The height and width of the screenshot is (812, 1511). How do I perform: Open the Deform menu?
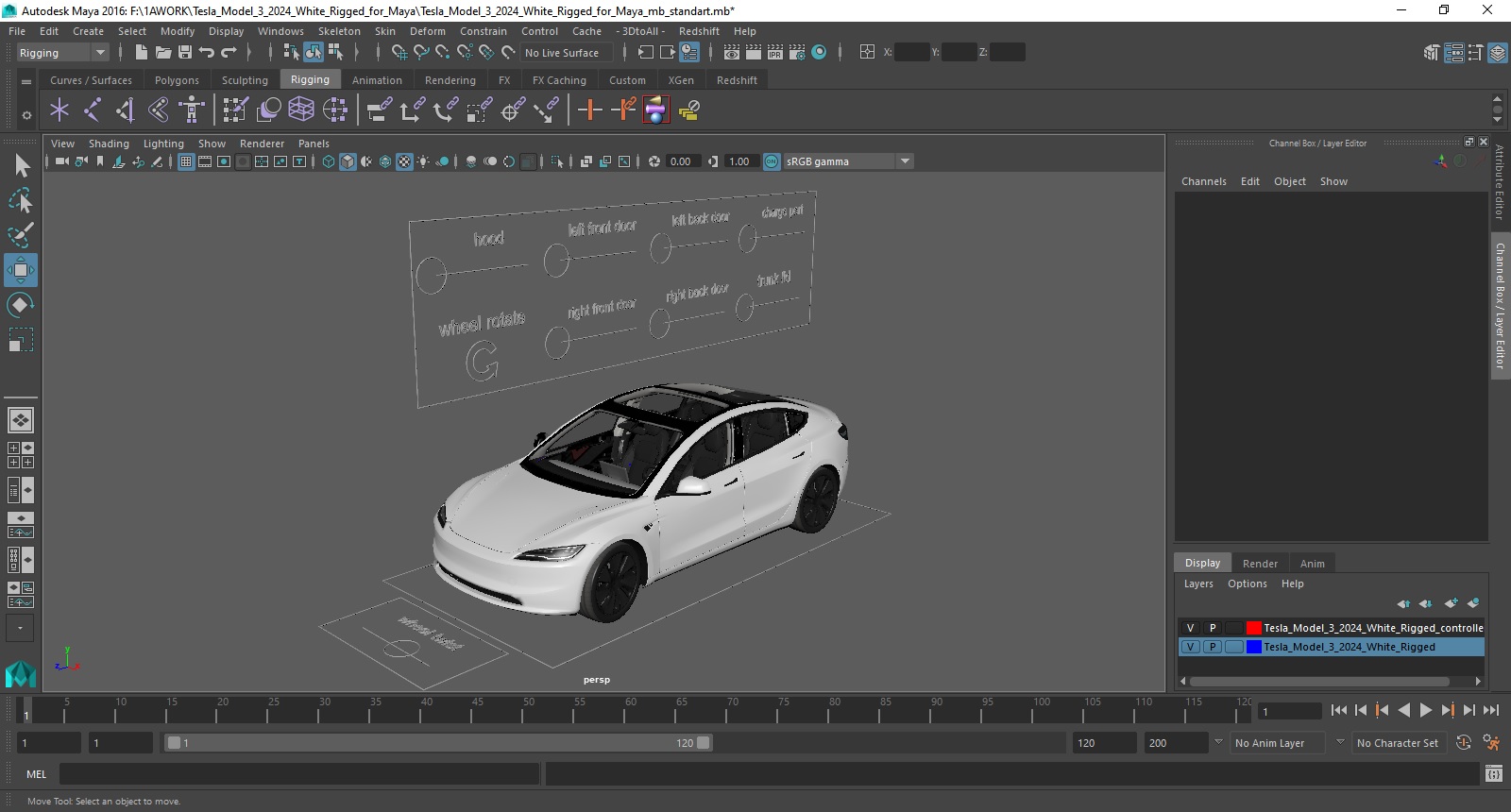pyautogui.click(x=427, y=31)
